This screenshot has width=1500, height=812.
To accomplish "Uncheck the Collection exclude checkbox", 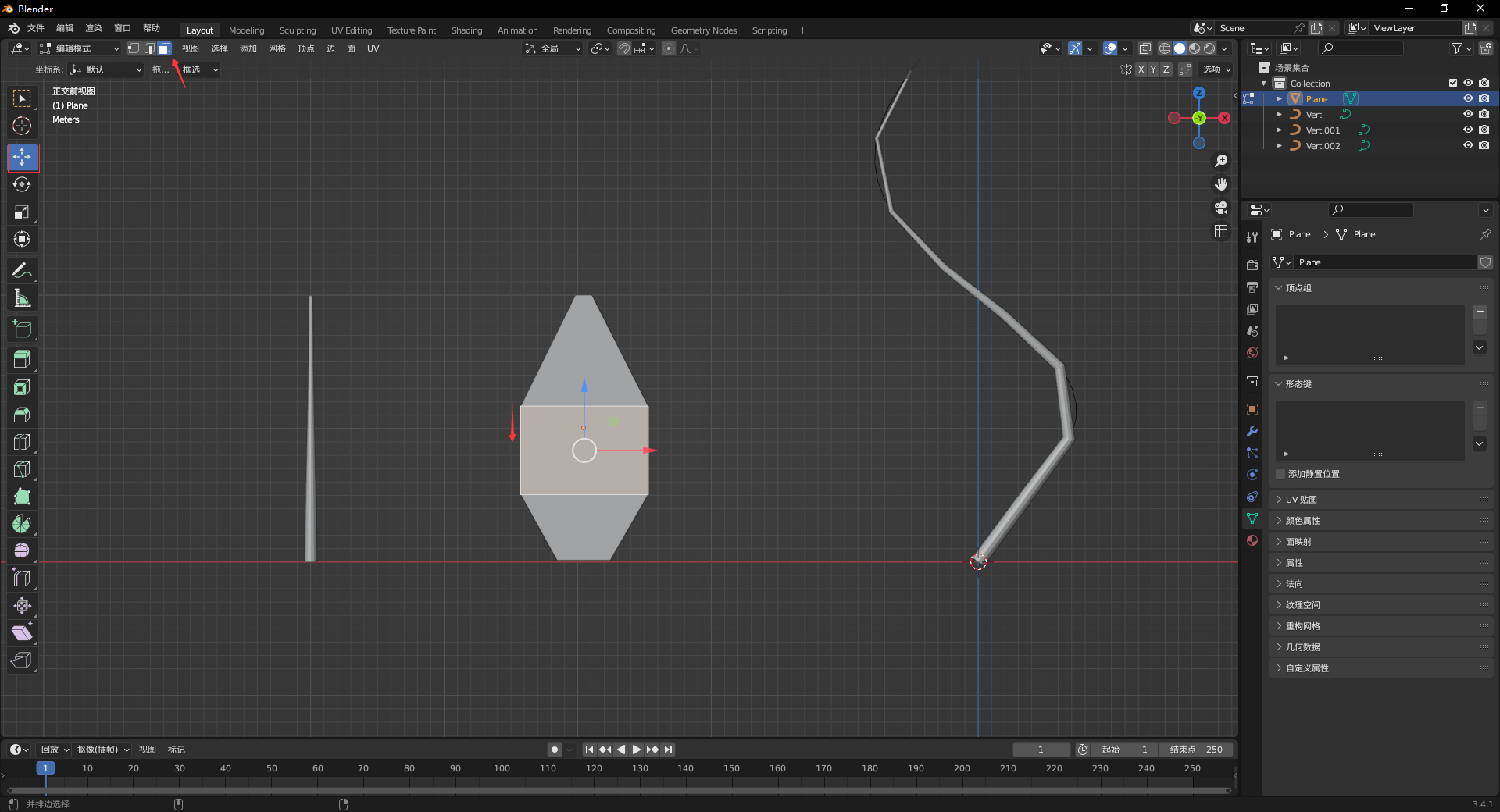I will point(1453,83).
